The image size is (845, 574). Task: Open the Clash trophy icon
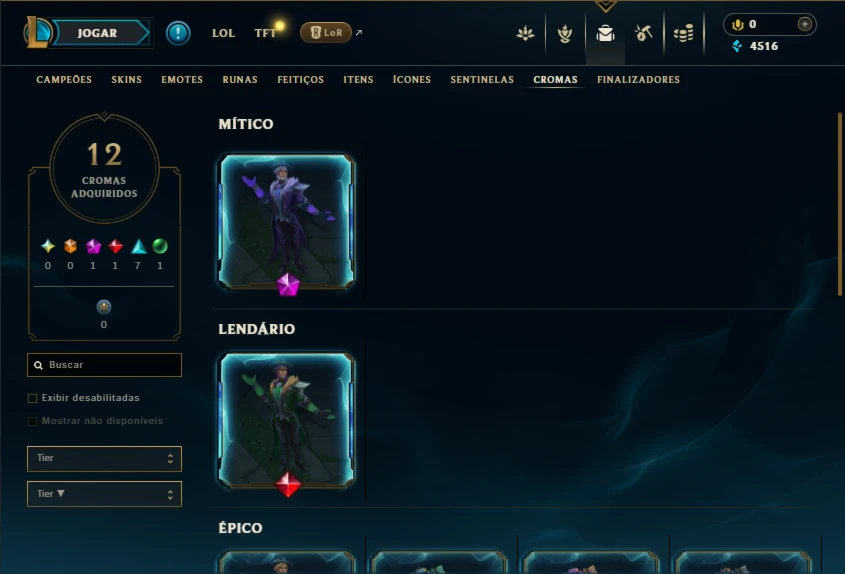(x=565, y=33)
